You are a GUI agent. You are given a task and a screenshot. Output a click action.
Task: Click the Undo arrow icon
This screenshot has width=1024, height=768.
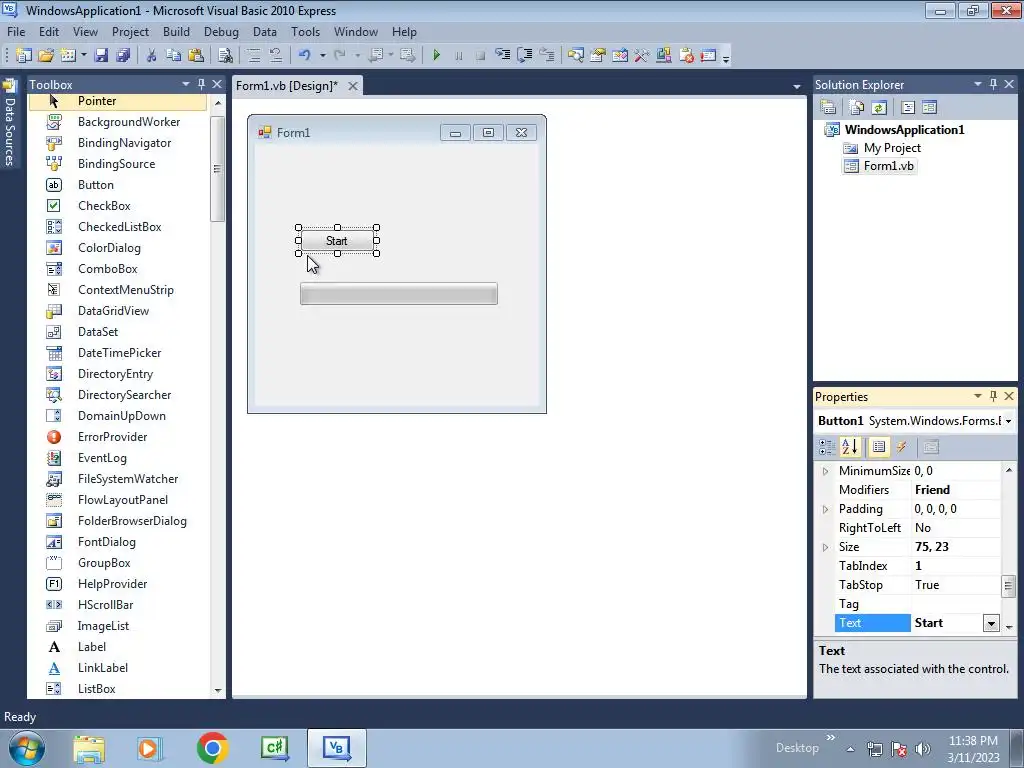(304, 56)
